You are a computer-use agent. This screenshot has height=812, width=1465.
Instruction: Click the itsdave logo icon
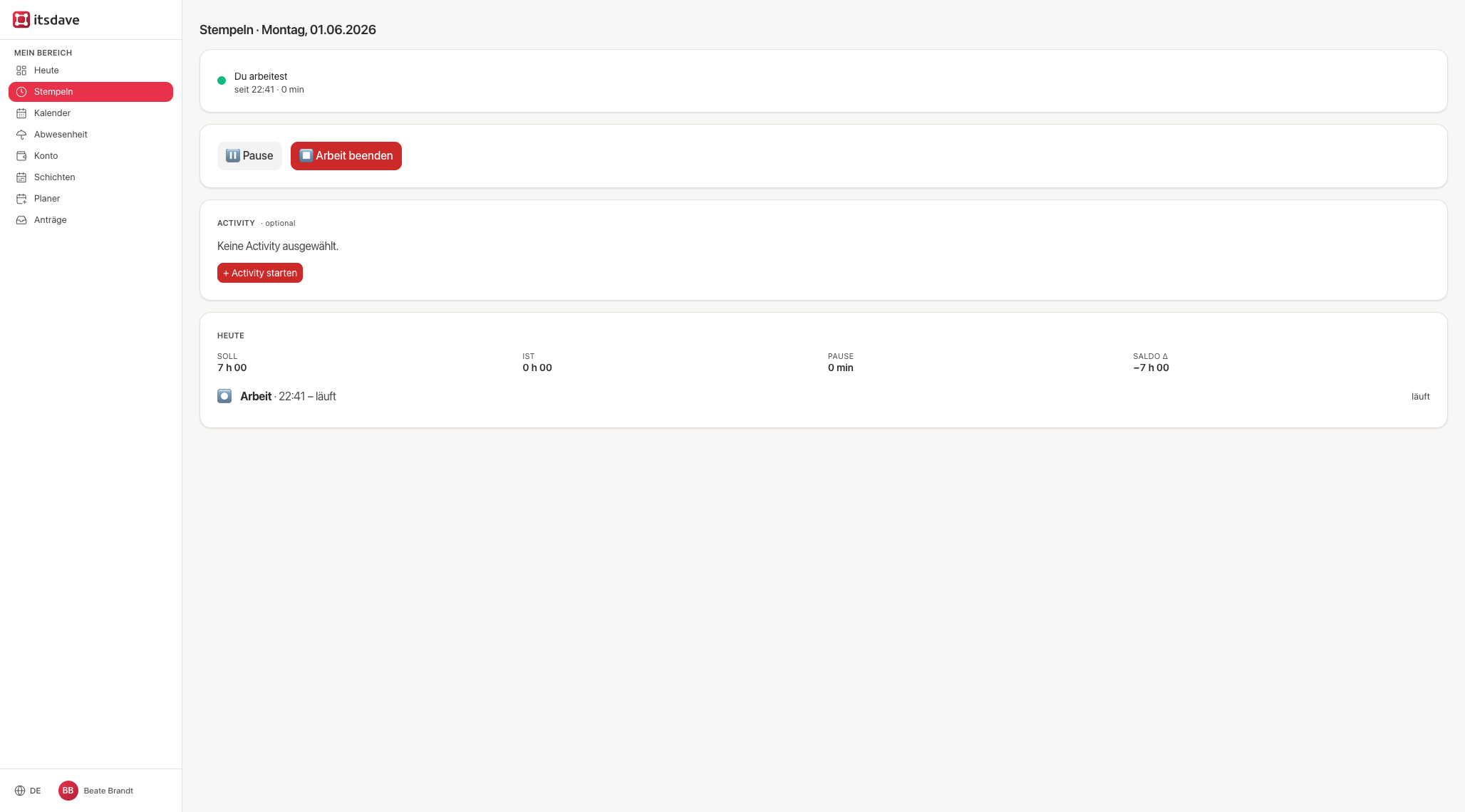[x=21, y=20]
